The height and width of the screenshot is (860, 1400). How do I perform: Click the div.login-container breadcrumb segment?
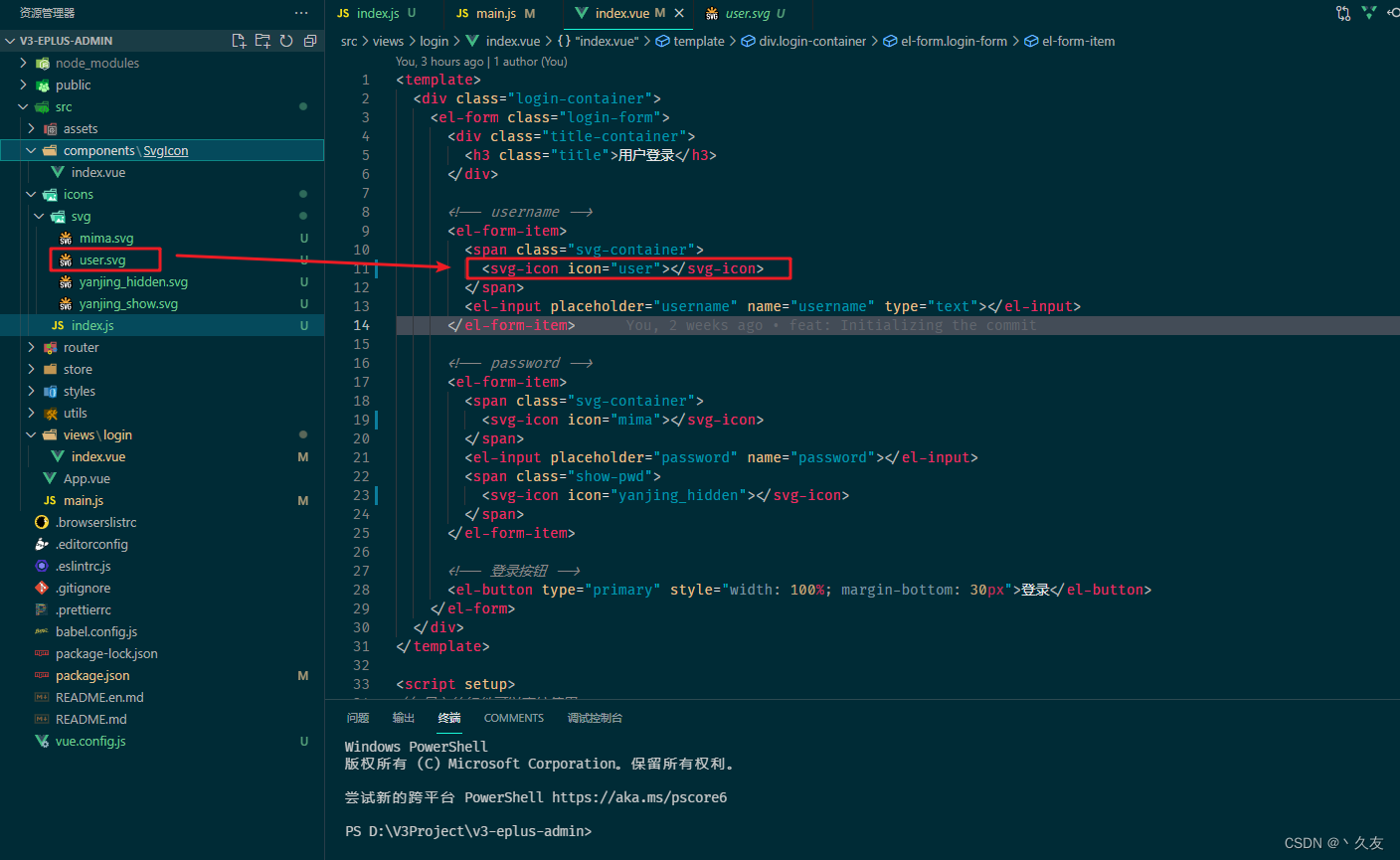point(812,41)
